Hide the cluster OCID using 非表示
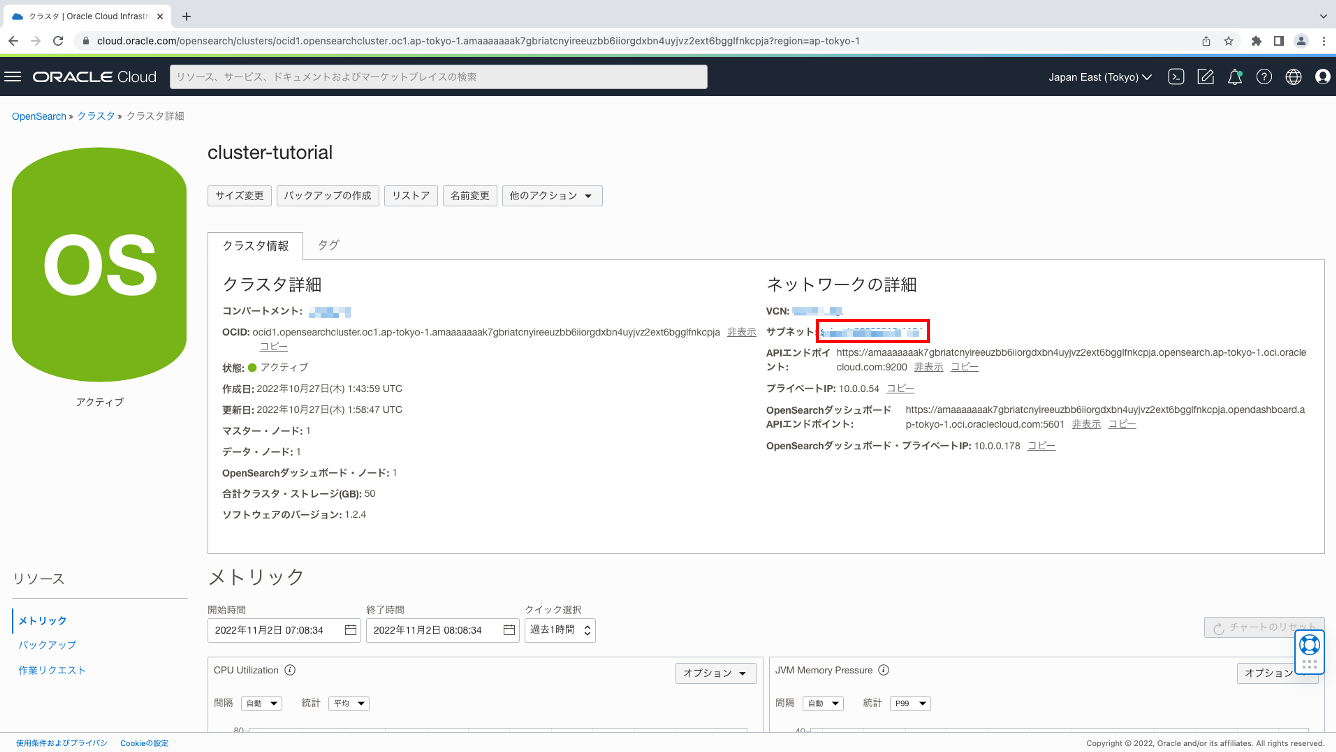Screen dimensions: 1336x752 click(x=740, y=332)
